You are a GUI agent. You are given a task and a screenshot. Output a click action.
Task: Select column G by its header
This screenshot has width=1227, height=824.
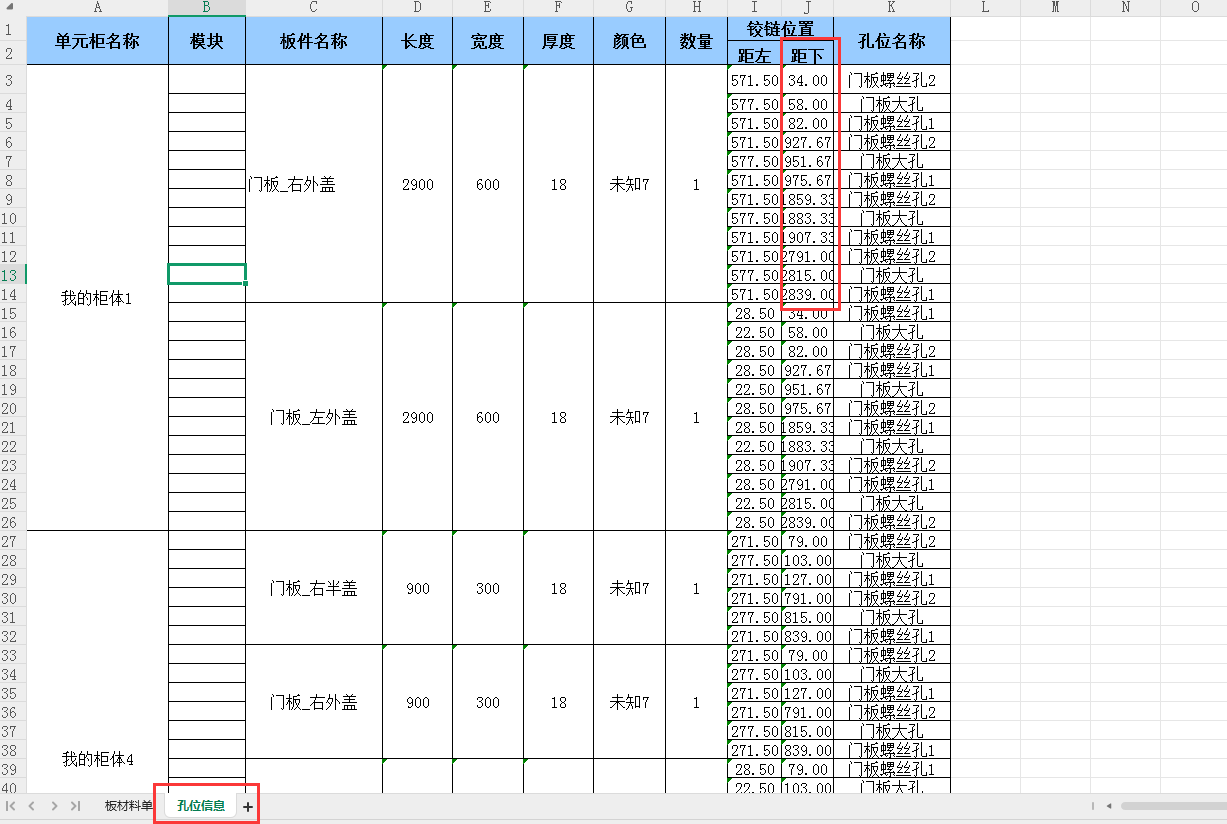(629, 7)
